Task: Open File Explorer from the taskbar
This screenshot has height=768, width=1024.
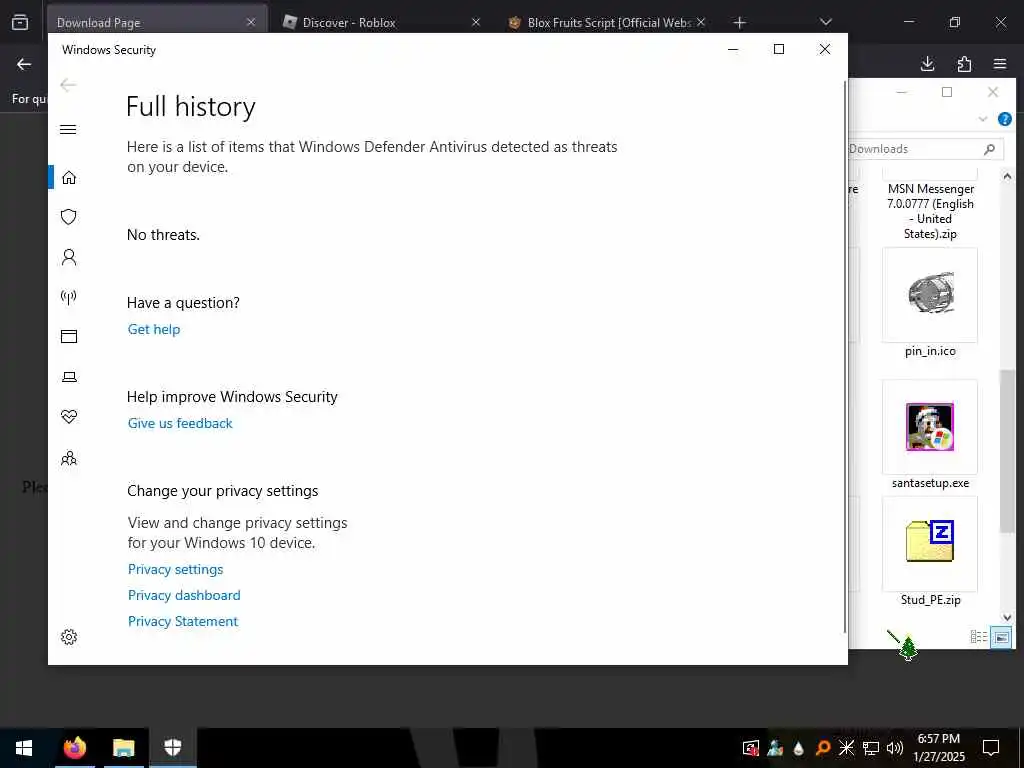Action: 123,748
